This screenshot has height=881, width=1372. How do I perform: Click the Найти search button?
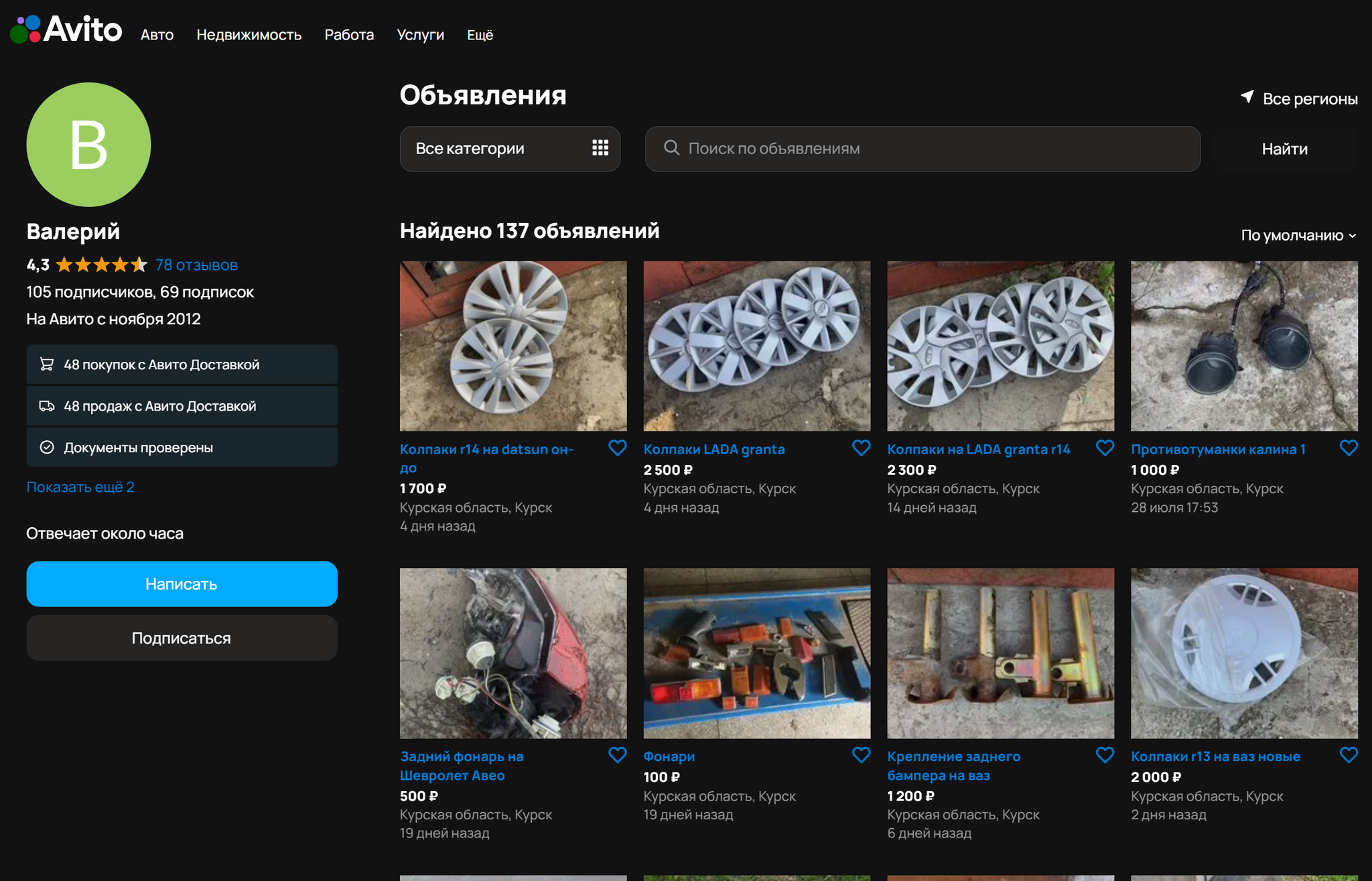(1285, 149)
